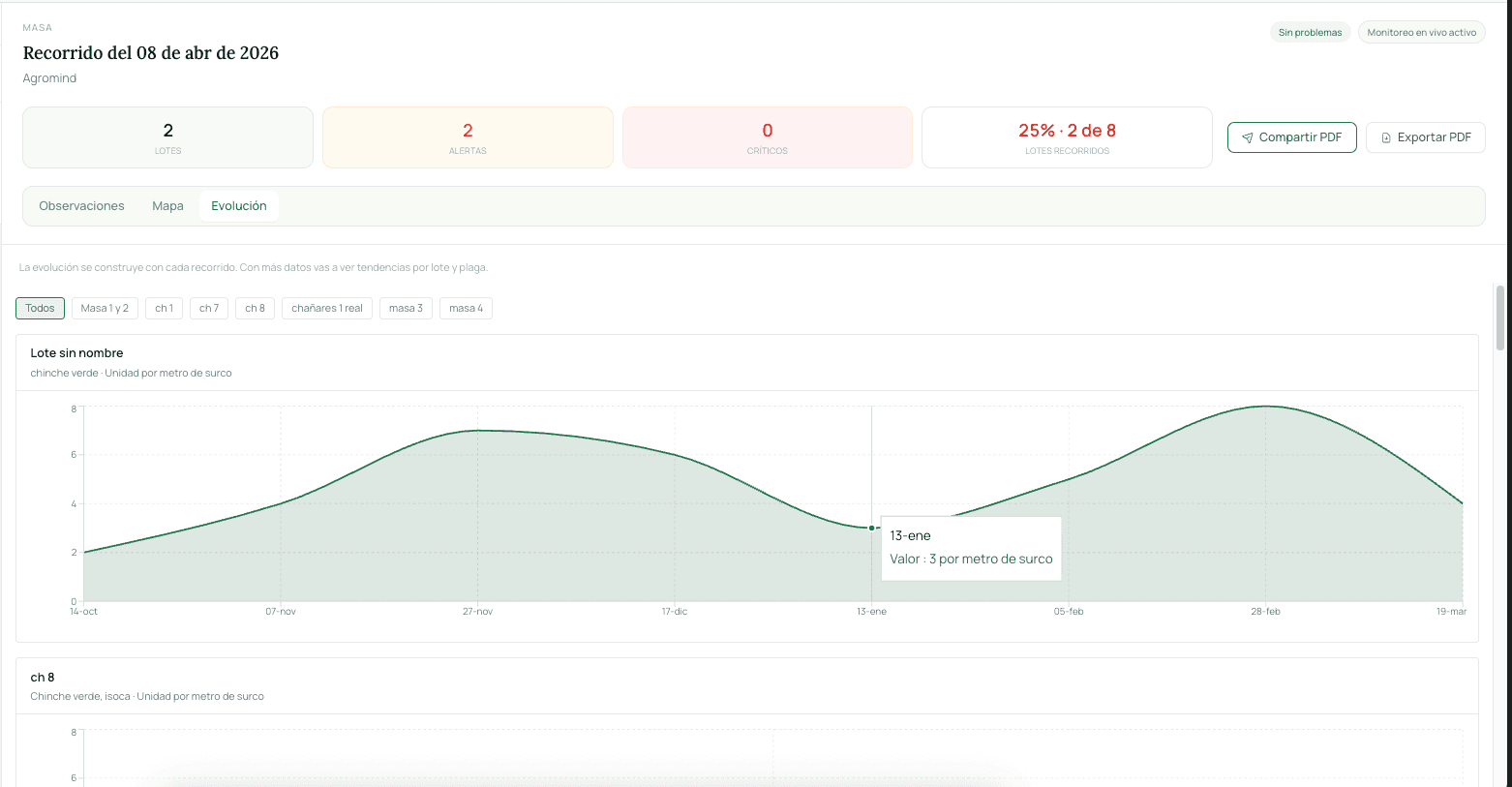Click the 27-nov axis label
The width and height of the screenshot is (1512, 787).
pyautogui.click(x=477, y=612)
